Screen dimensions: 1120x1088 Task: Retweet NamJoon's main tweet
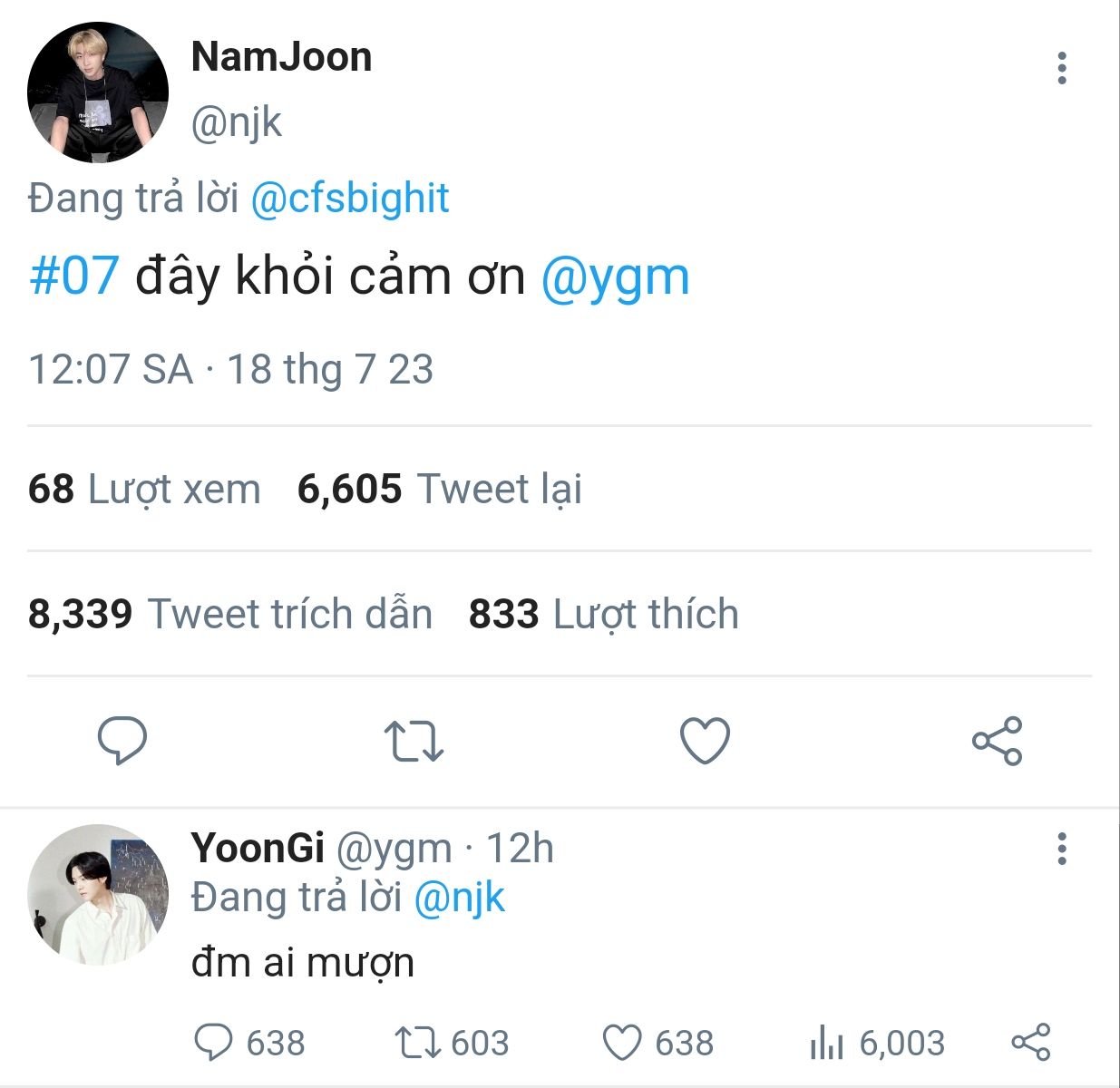[414, 741]
